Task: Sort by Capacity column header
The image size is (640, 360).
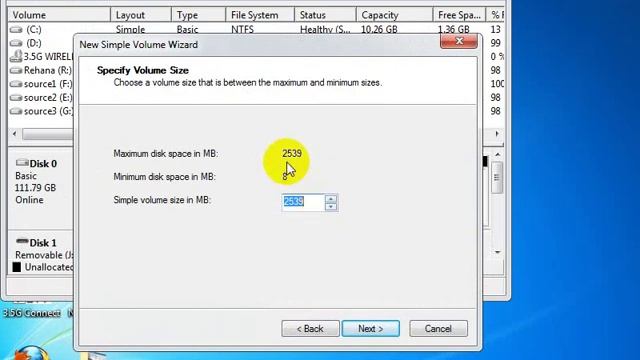Action: (394, 15)
